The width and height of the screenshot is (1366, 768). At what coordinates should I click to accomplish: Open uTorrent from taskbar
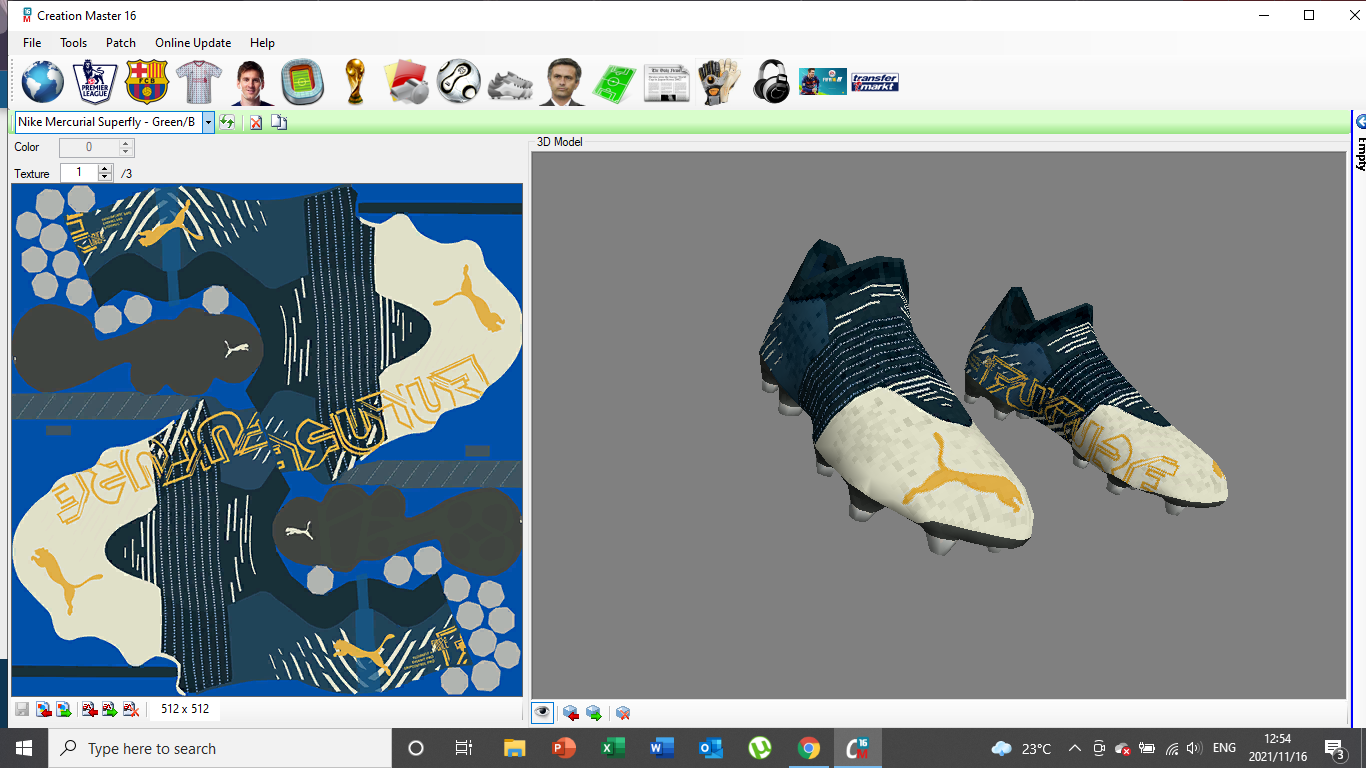(x=760, y=748)
